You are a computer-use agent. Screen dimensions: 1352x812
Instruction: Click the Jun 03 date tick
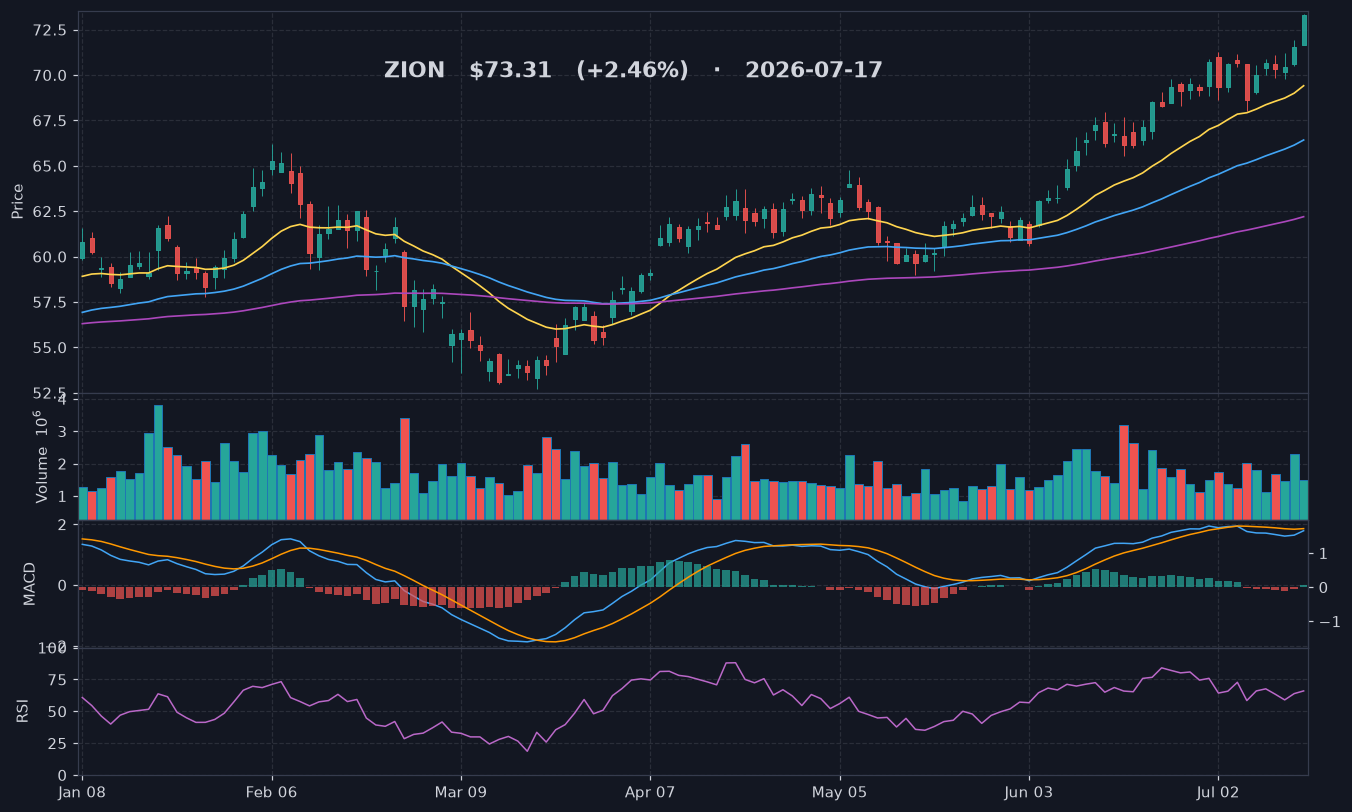1028,791
